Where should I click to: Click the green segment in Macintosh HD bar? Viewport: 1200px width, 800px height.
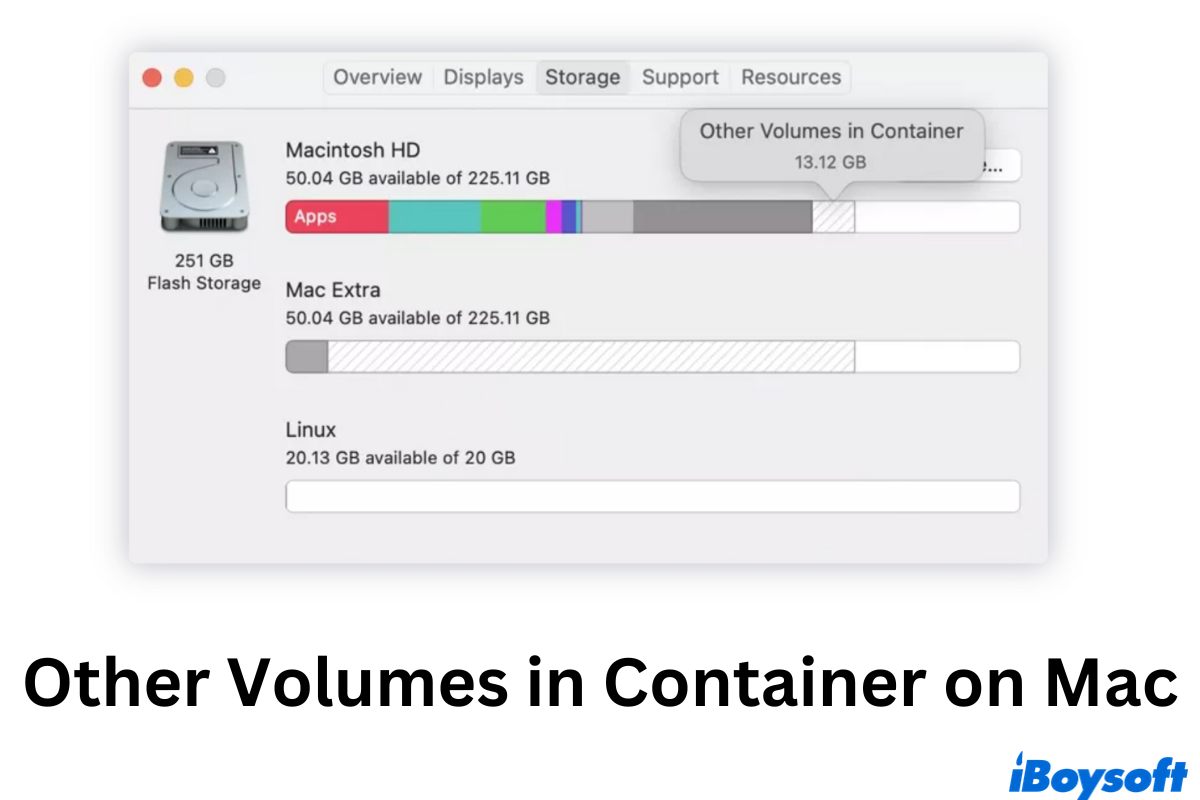pyautogui.click(x=513, y=217)
